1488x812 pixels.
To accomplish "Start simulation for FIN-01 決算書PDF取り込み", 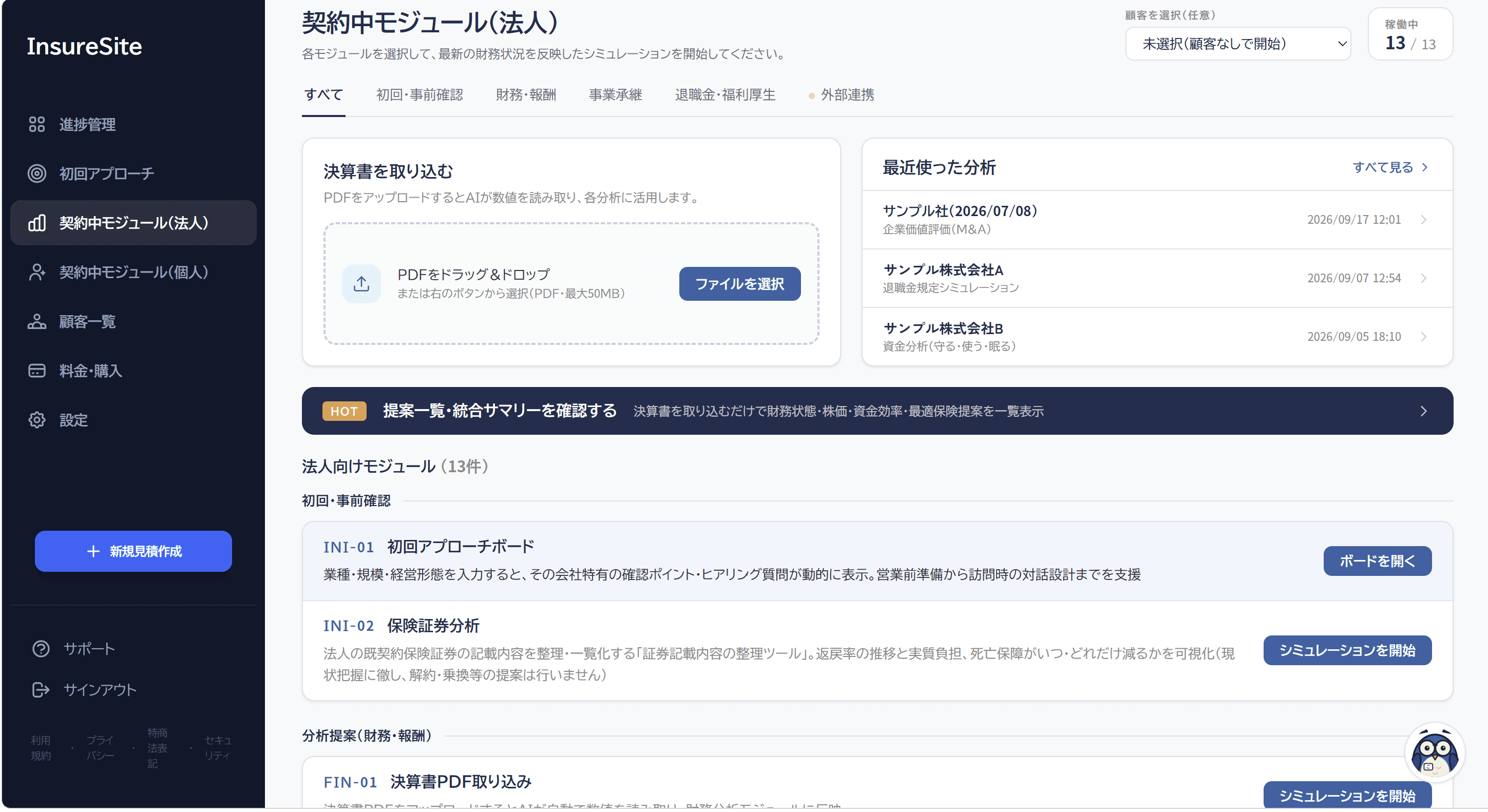I will click(1348, 796).
